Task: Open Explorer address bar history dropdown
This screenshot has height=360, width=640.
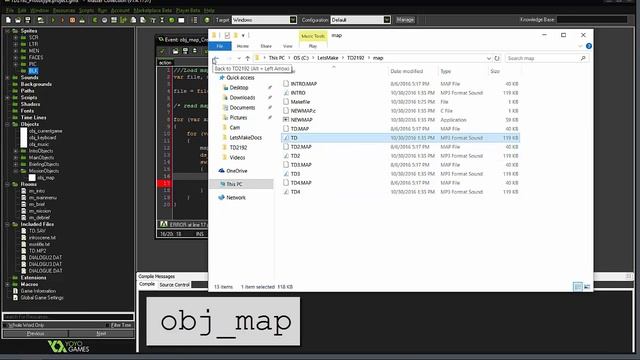Action: [489, 58]
